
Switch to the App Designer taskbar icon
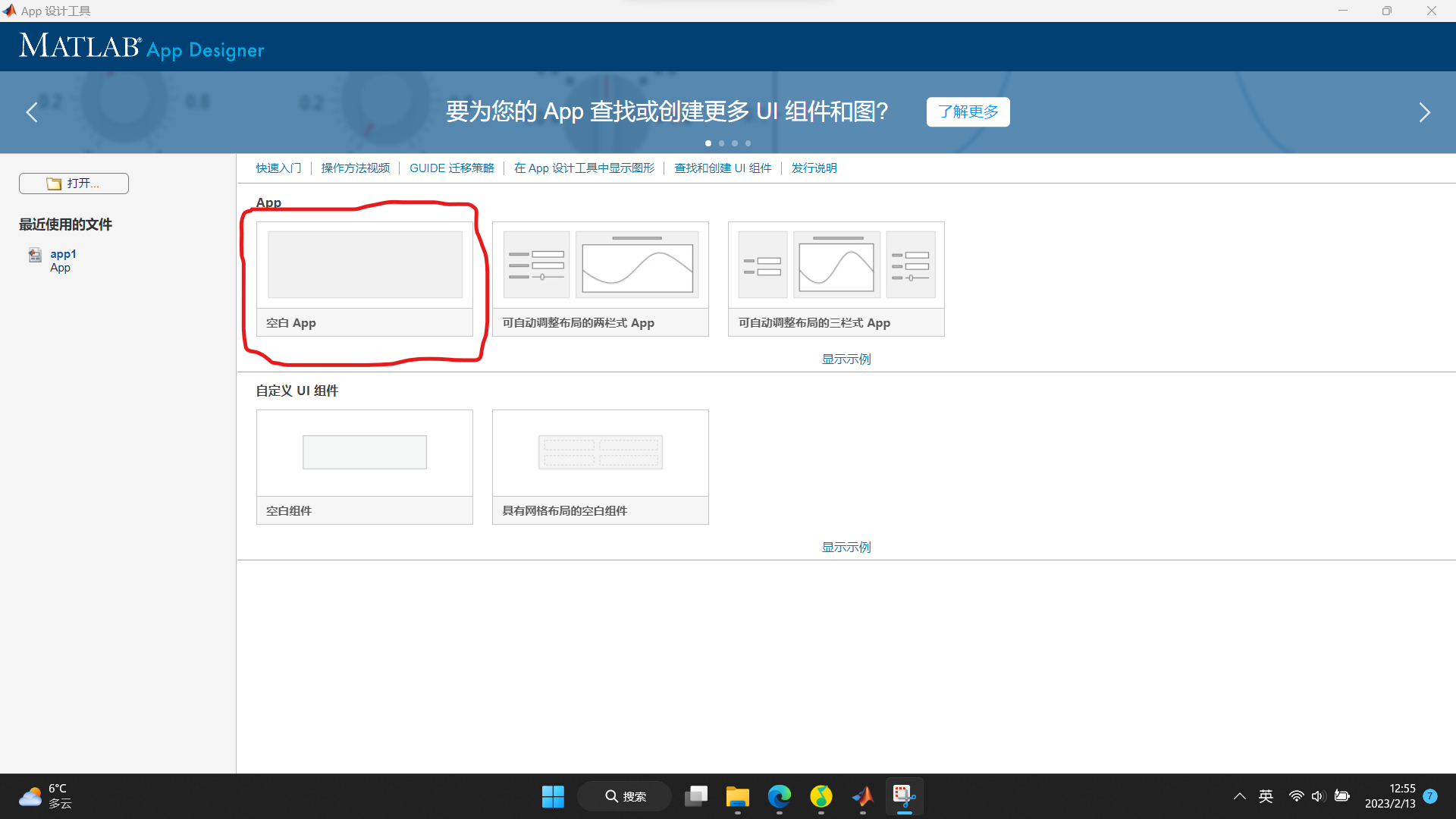click(x=904, y=796)
